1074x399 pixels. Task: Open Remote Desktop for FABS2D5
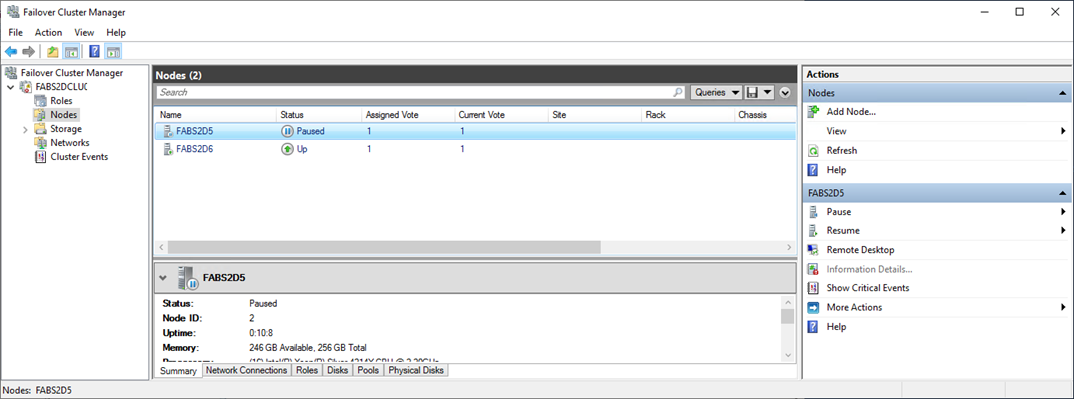[x=860, y=250]
